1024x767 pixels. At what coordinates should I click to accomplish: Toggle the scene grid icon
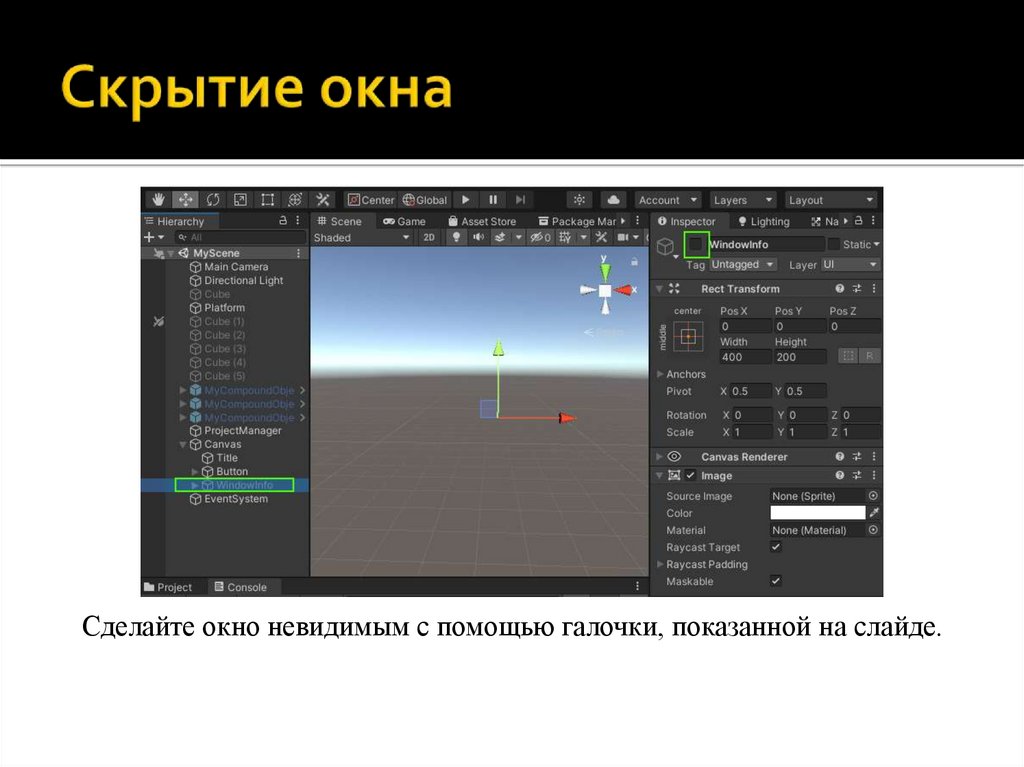pos(565,237)
